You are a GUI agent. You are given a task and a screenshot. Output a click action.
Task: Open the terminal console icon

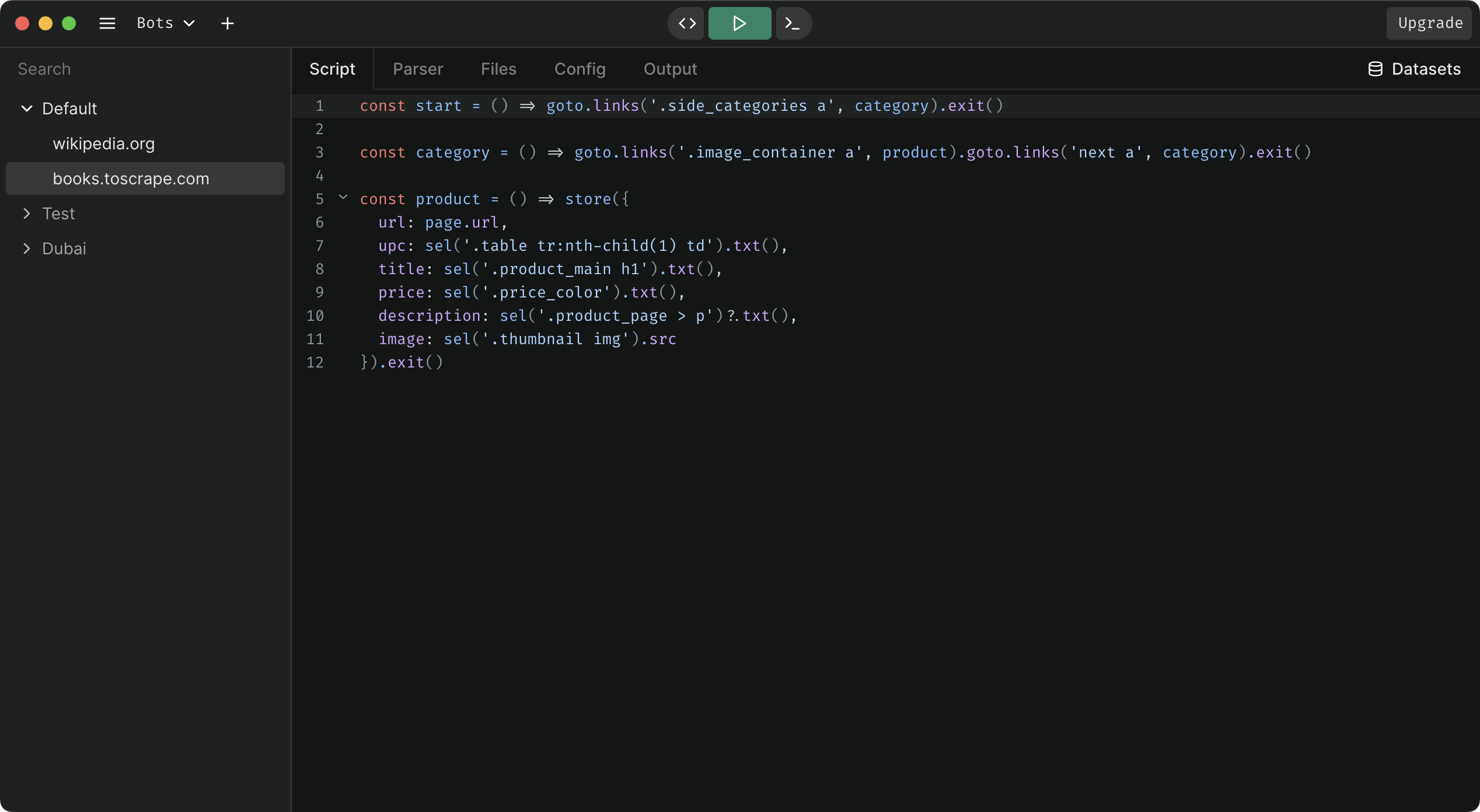793,23
